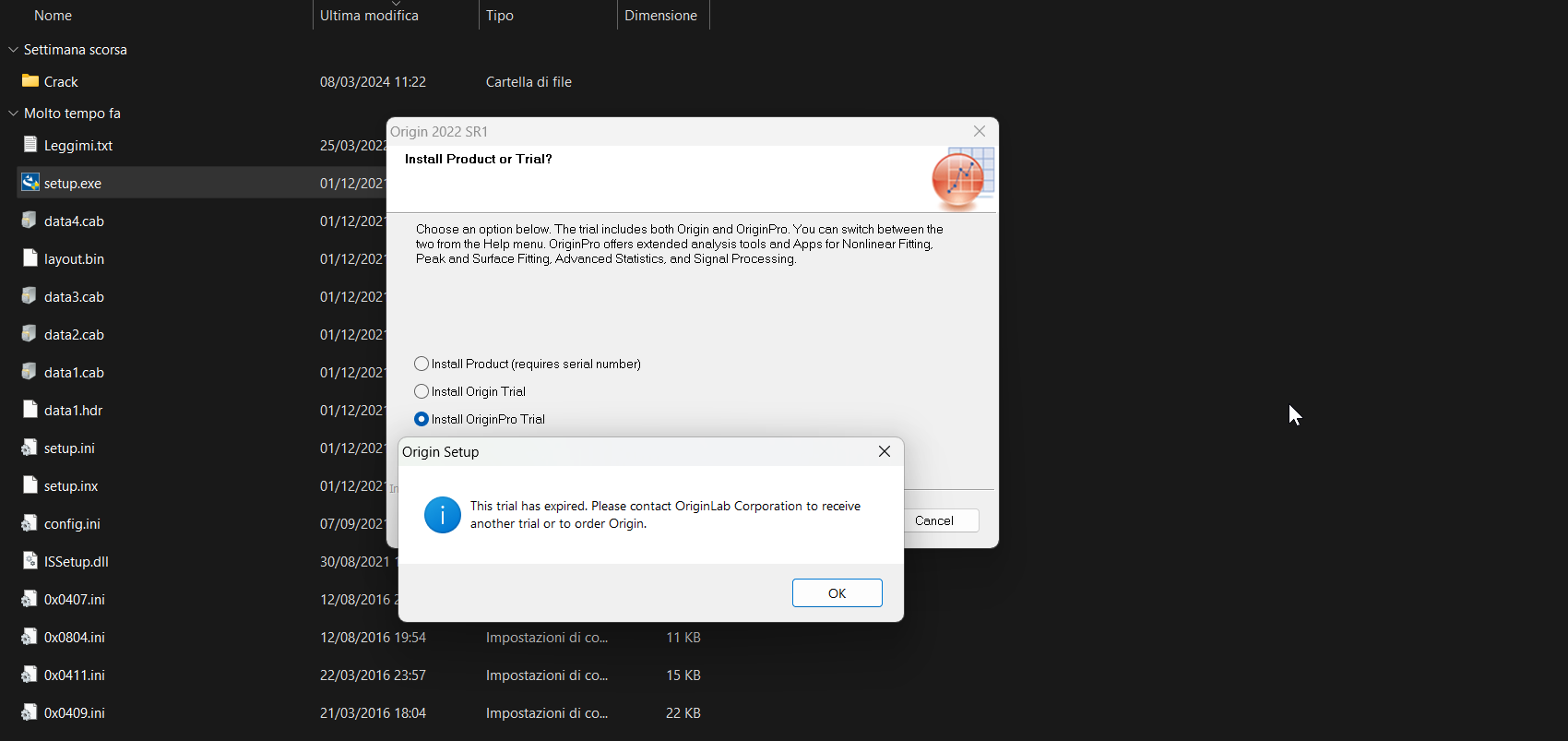Click the data2.cab archive icon

point(30,334)
